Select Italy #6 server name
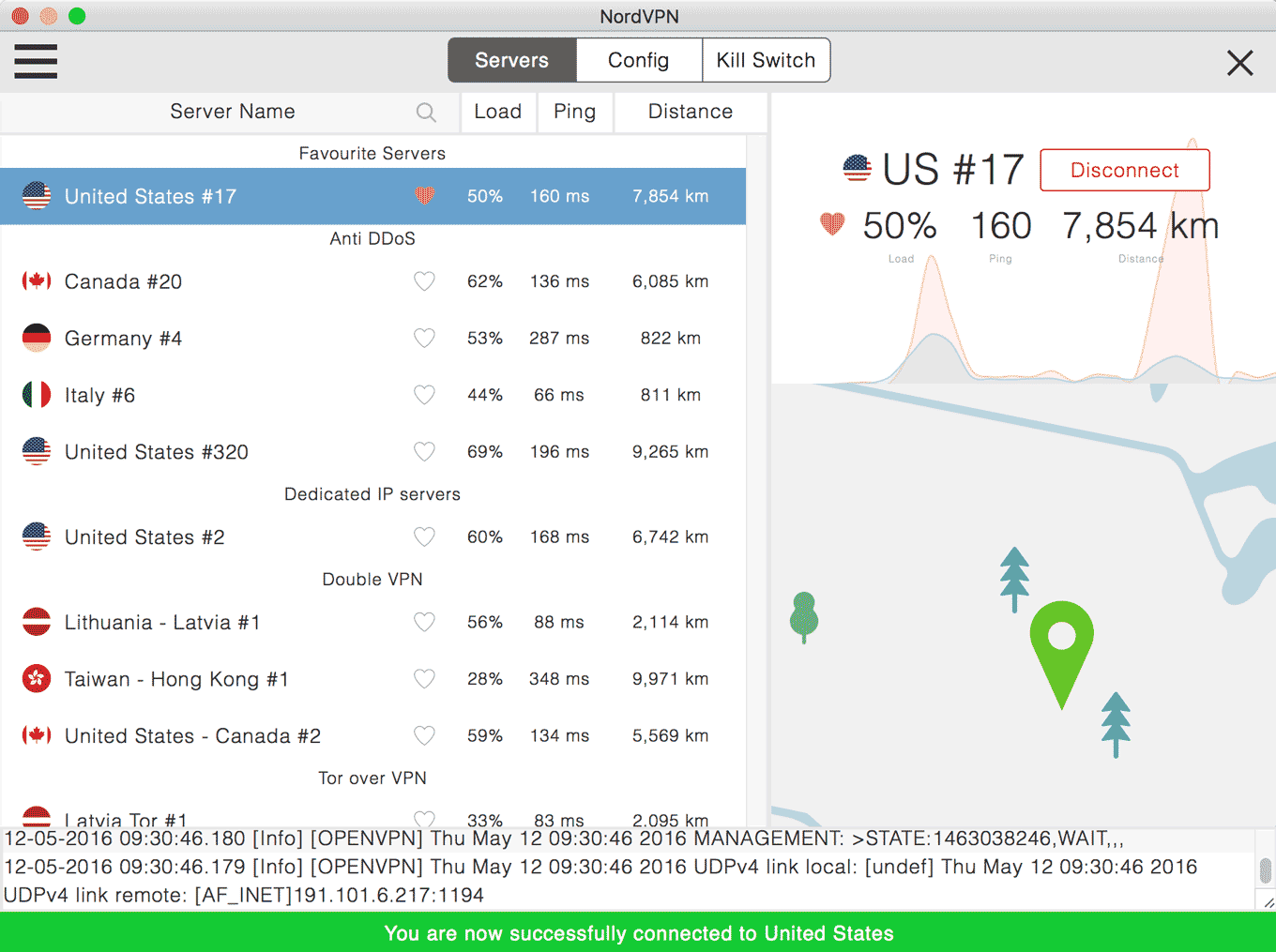This screenshot has height=952, width=1276. 99,396
